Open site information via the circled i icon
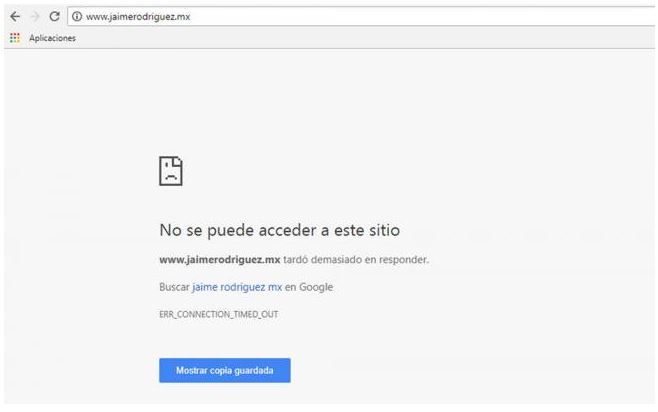Image resolution: width=658 pixels, height=412 pixels. (x=77, y=16)
